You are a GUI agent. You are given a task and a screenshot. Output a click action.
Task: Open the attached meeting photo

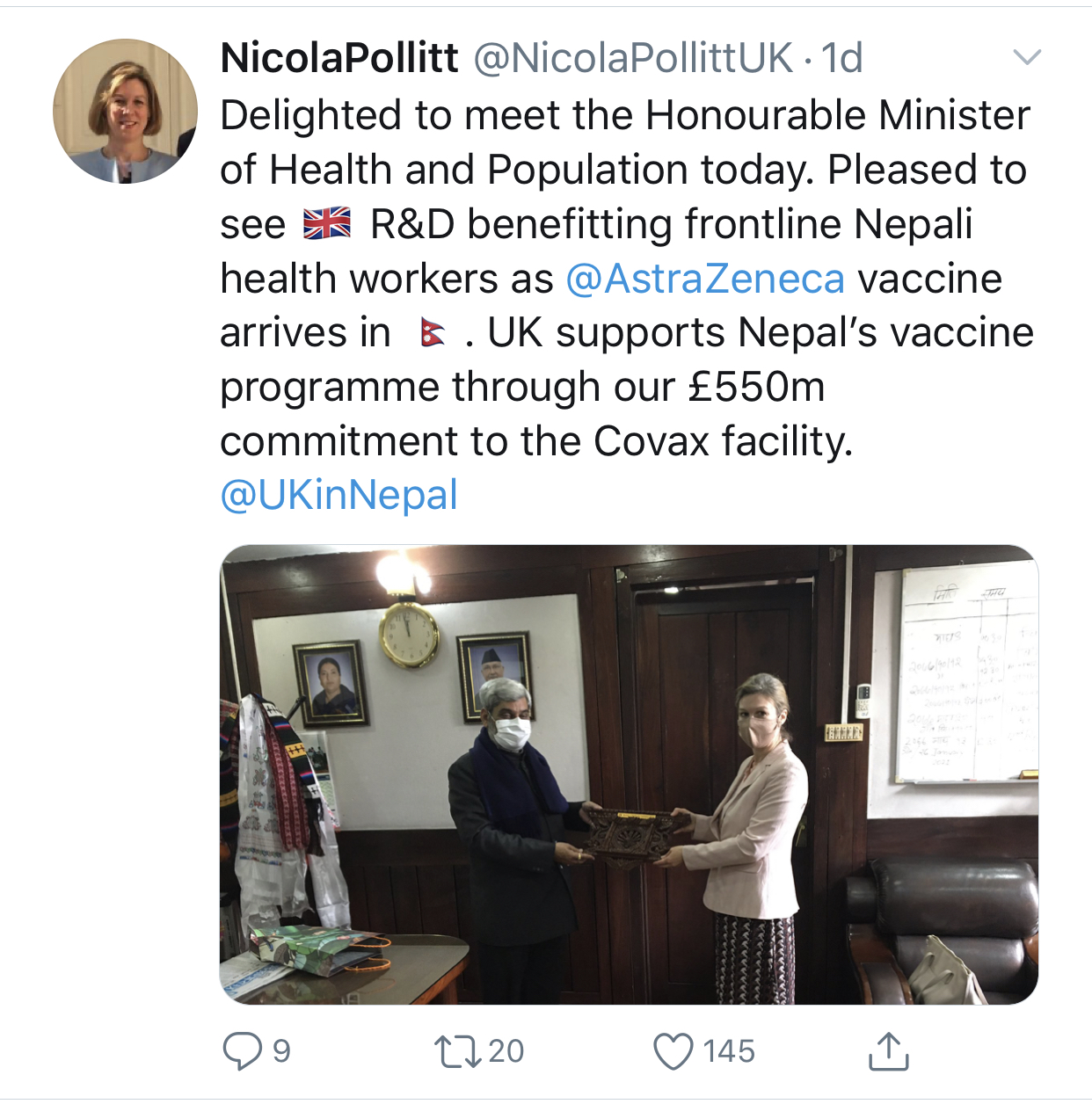coord(629,774)
